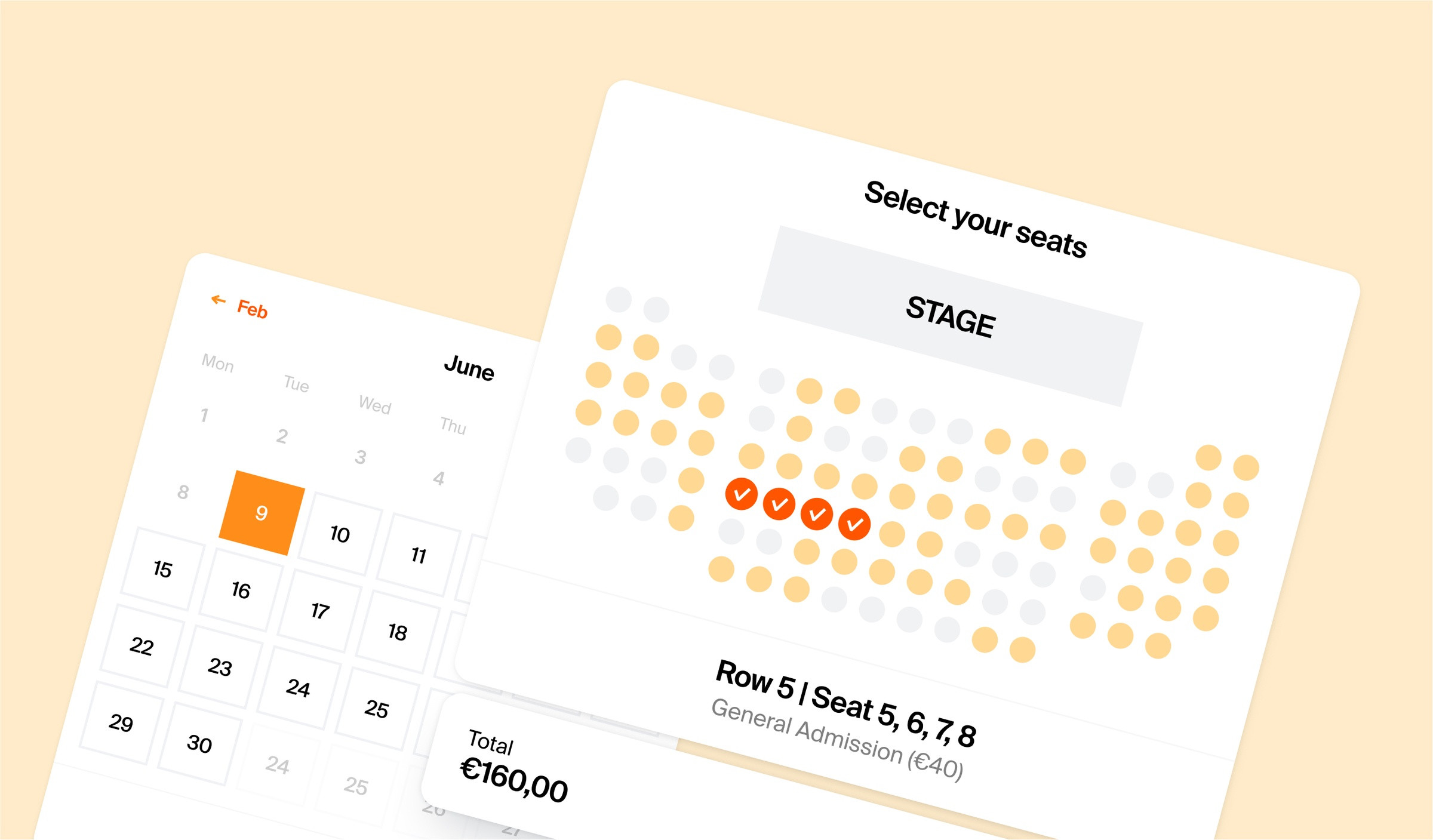Select the black 24 date cell
This screenshot has height=840, width=1433.
pos(298,688)
